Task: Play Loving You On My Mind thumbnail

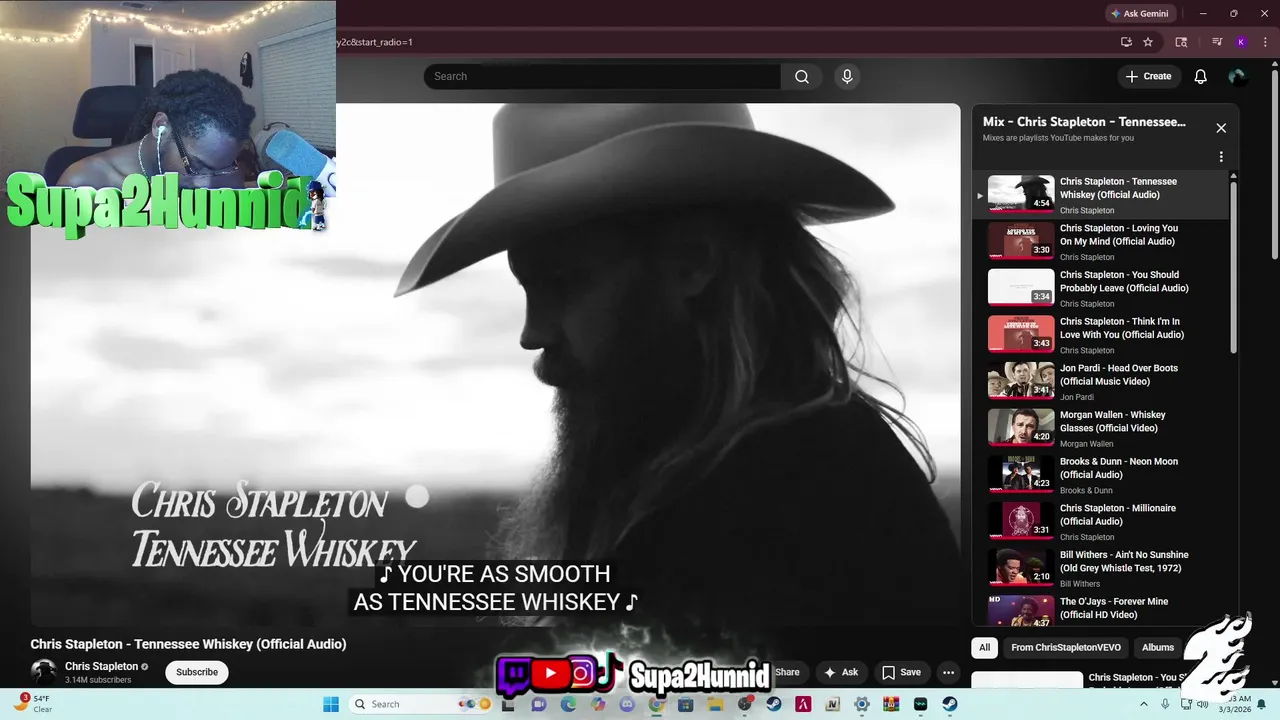Action: tap(1021, 241)
